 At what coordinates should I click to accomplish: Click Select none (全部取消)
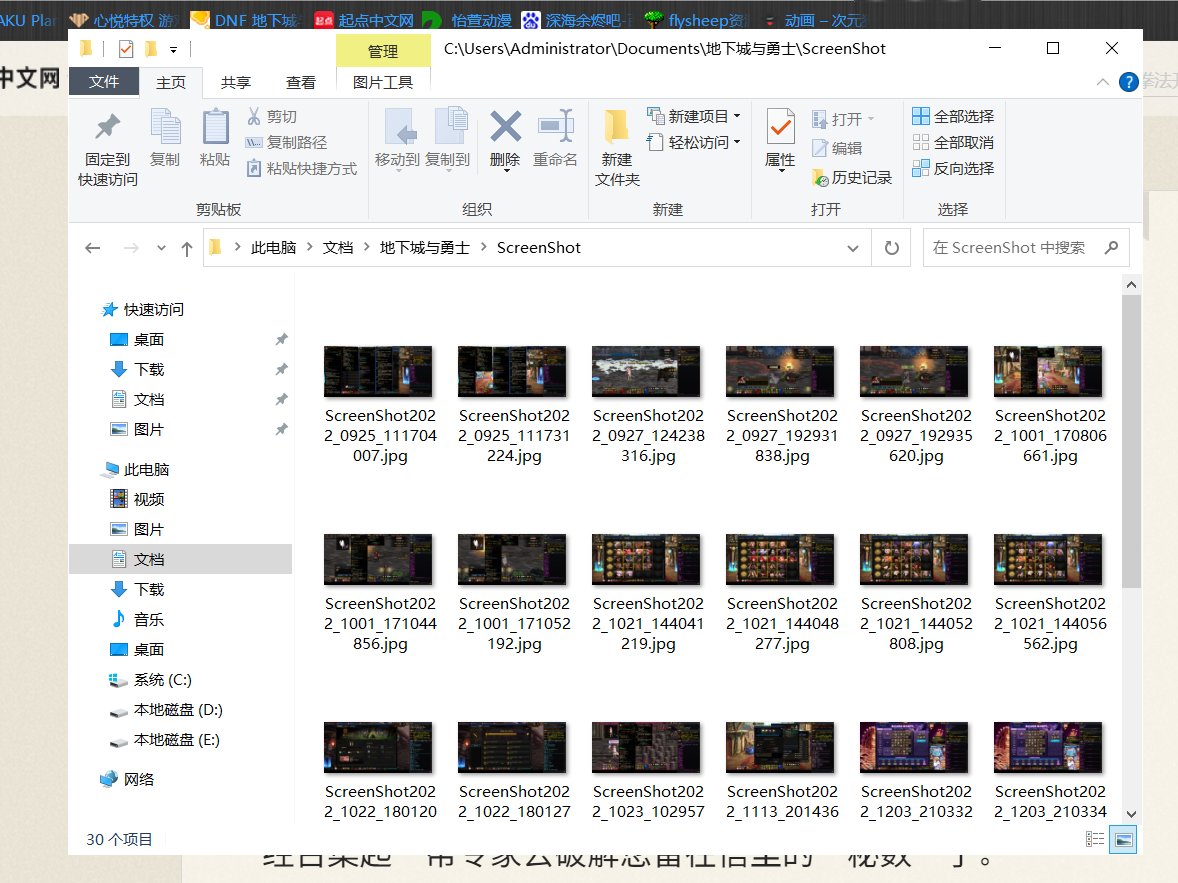[953, 142]
